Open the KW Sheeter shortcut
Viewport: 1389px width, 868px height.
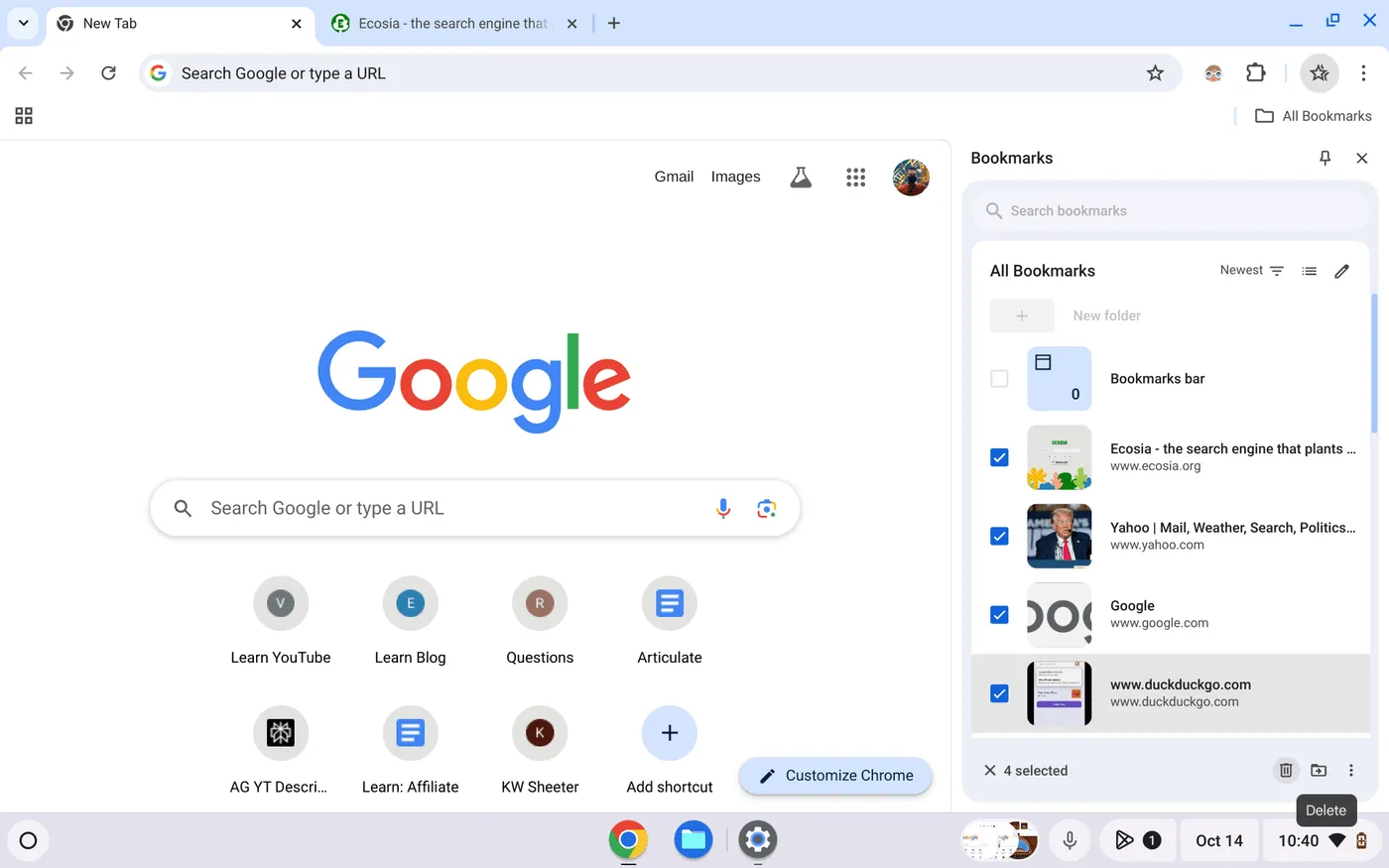tap(540, 751)
